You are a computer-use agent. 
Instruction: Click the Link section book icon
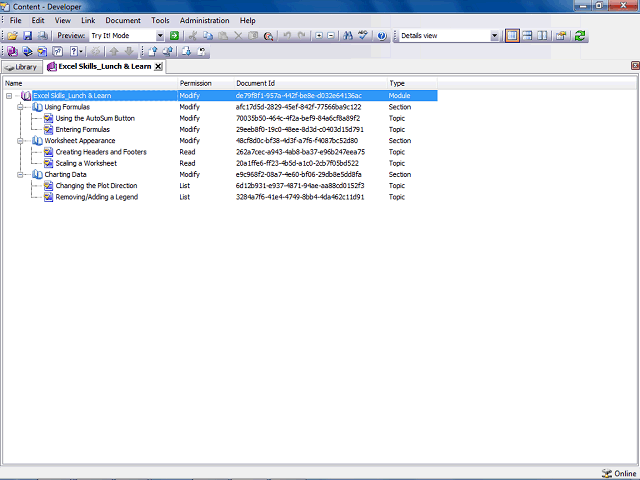pyautogui.click(x=27, y=51)
